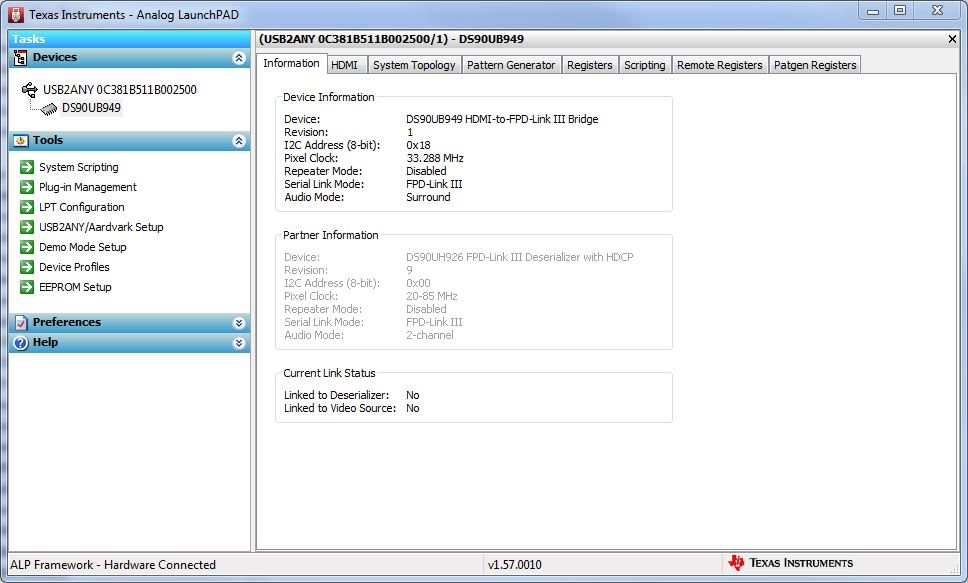Open System Scripting tool
968x583 pixels.
pyautogui.click(x=78, y=167)
